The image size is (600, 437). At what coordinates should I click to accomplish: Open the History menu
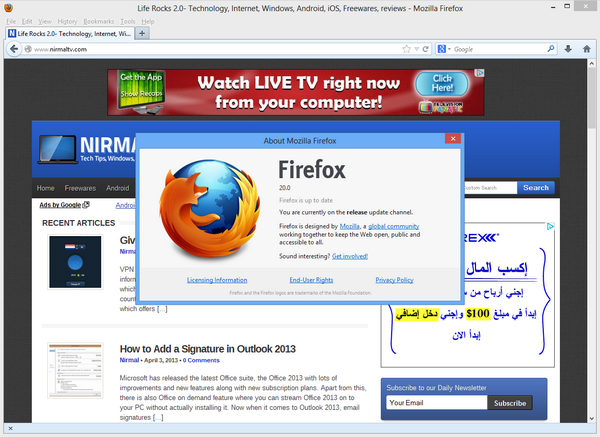tap(67, 21)
